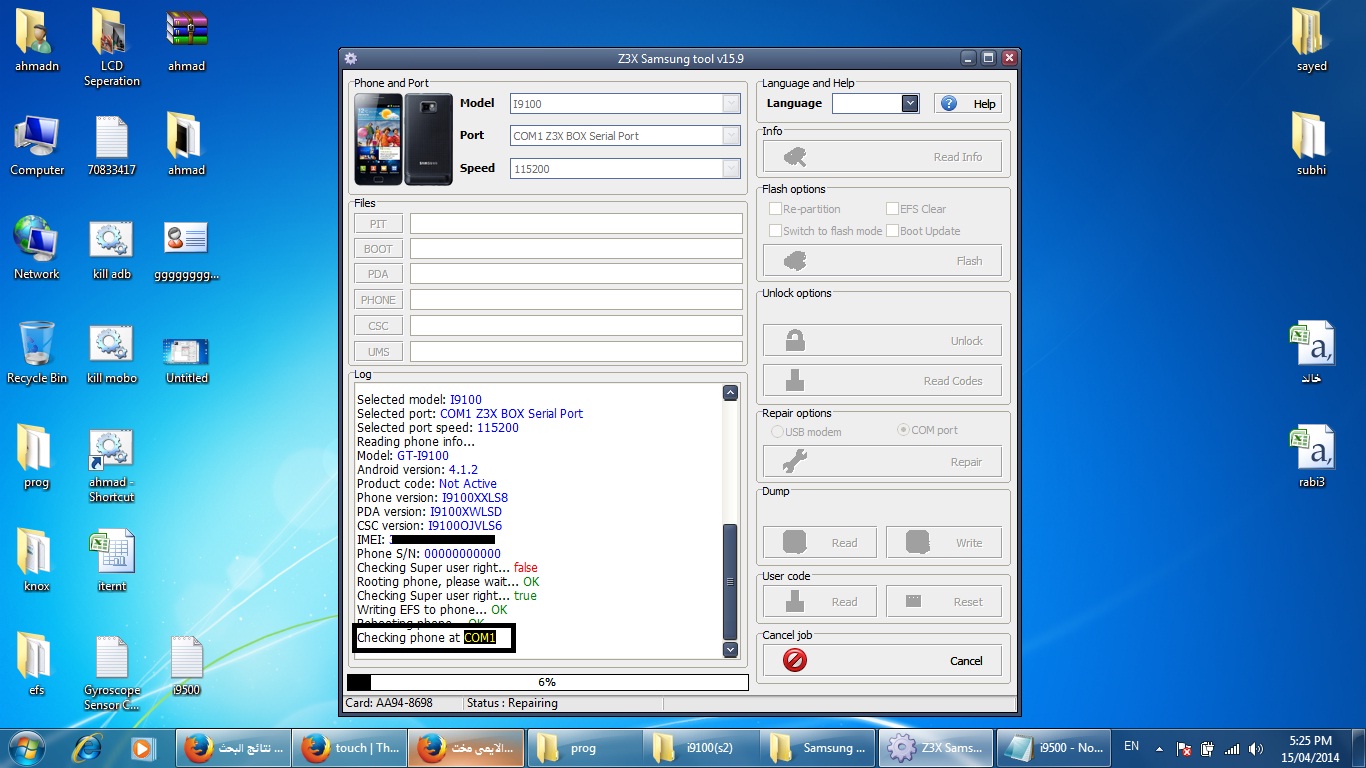The image size is (1366, 768).
Task: Open the efs folder on desktop
Action: click(37, 665)
